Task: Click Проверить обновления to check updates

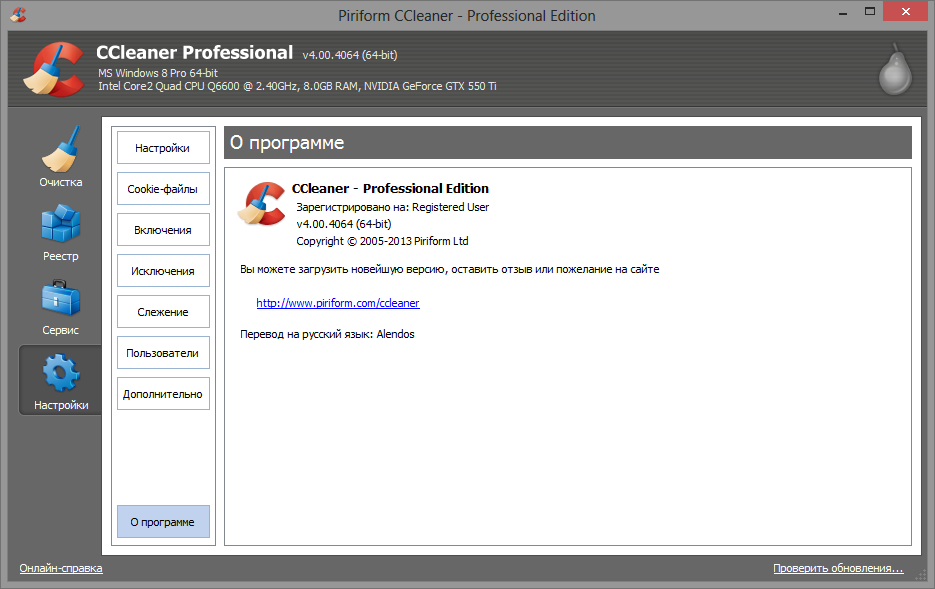Action: tap(838, 568)
